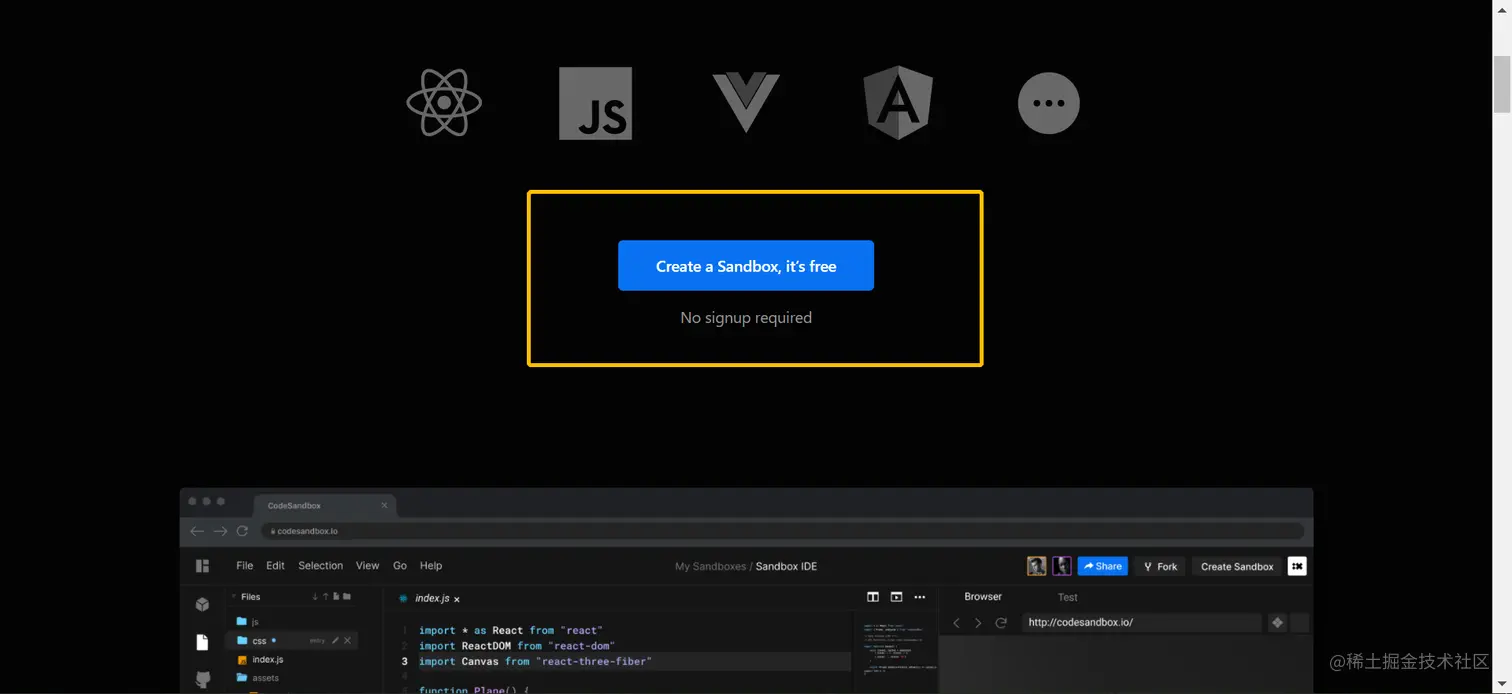The image size is (1512, 694).
Task: Open the dashboard icon left of File menu
Action: click(202, 566)
